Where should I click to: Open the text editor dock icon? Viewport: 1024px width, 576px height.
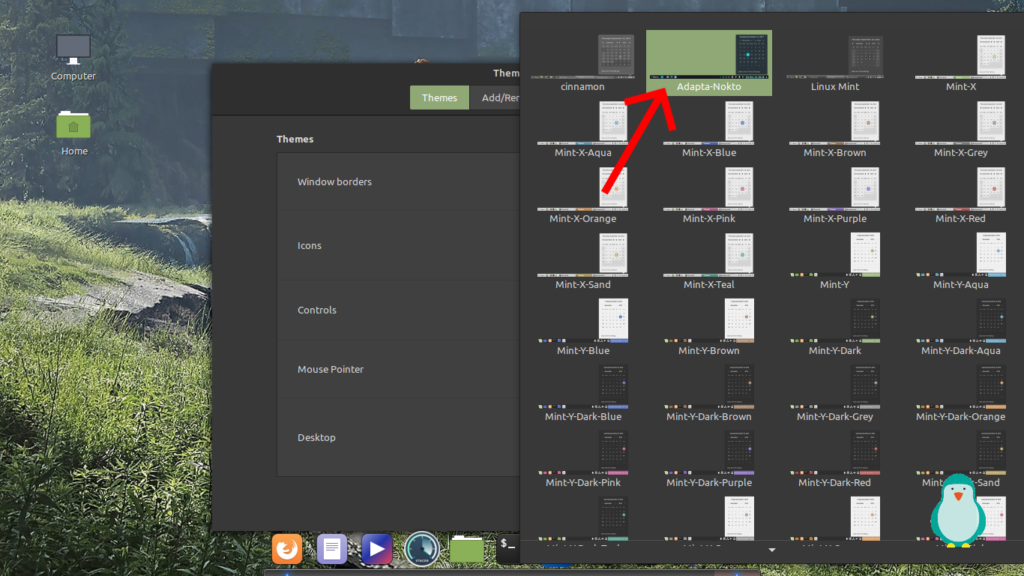click(332, 549)
